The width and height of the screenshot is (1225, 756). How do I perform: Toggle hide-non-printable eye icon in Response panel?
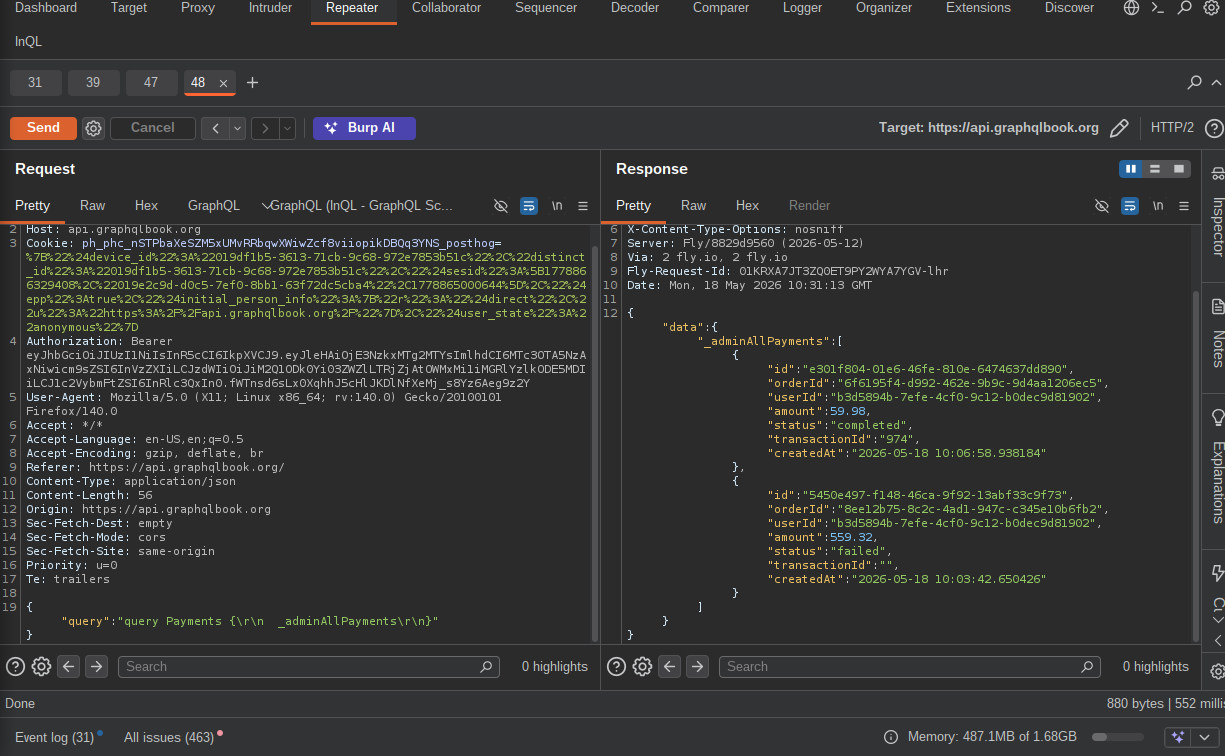1102,206
